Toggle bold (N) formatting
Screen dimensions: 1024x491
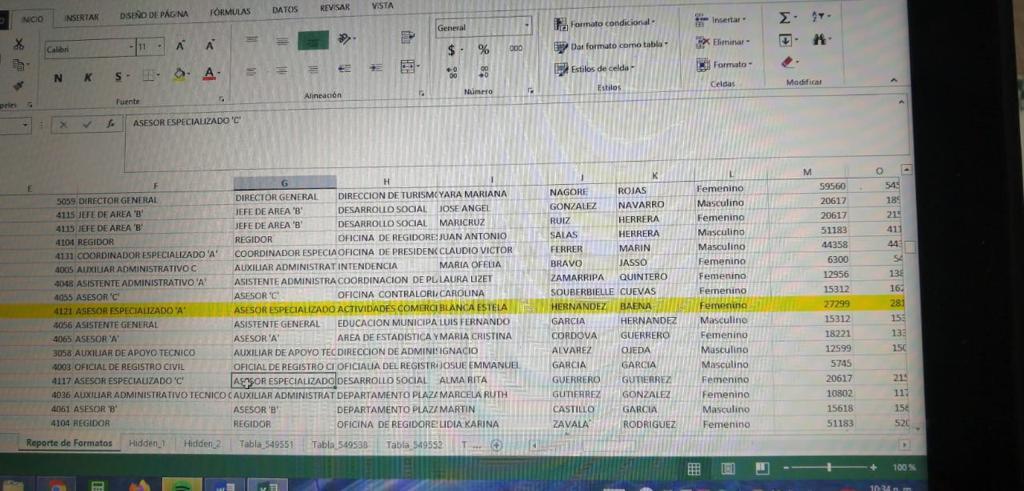(x=57, y=77)
